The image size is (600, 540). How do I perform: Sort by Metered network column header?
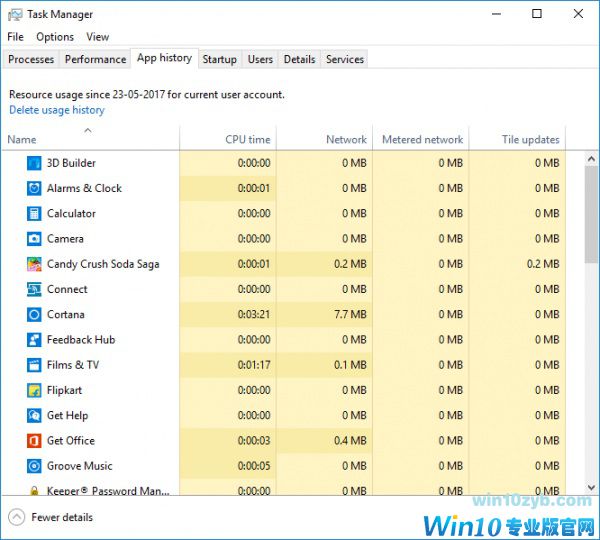[421, 139]
